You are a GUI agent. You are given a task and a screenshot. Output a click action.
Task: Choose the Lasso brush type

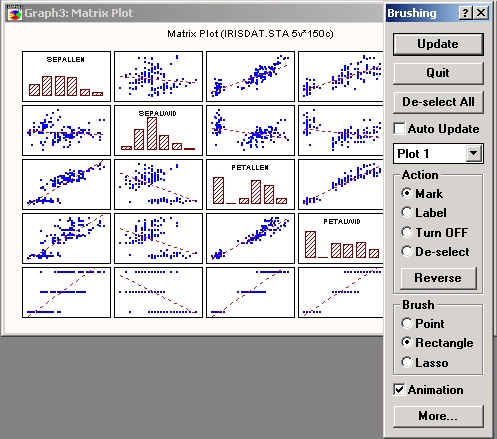tap(407, 362)
